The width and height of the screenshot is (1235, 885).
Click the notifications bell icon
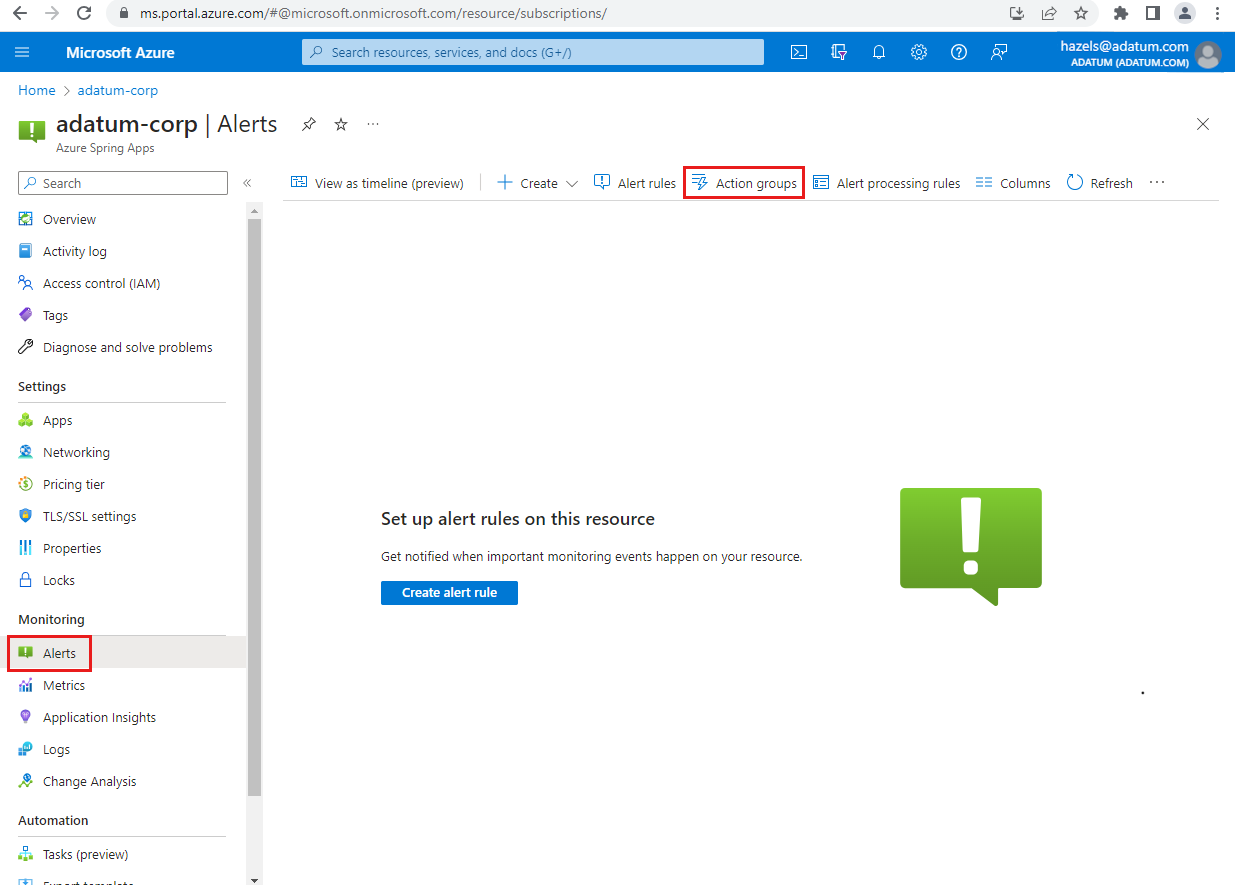click(879, 53)
